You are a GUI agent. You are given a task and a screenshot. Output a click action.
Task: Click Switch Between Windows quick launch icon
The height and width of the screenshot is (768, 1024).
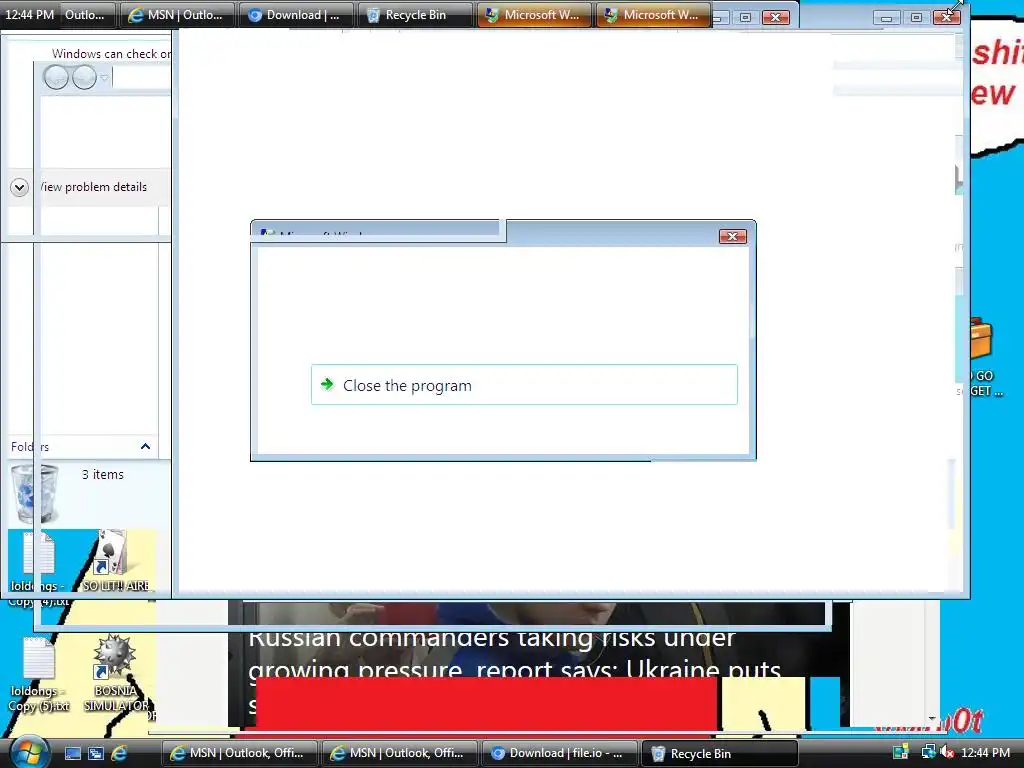pos(95,753)
